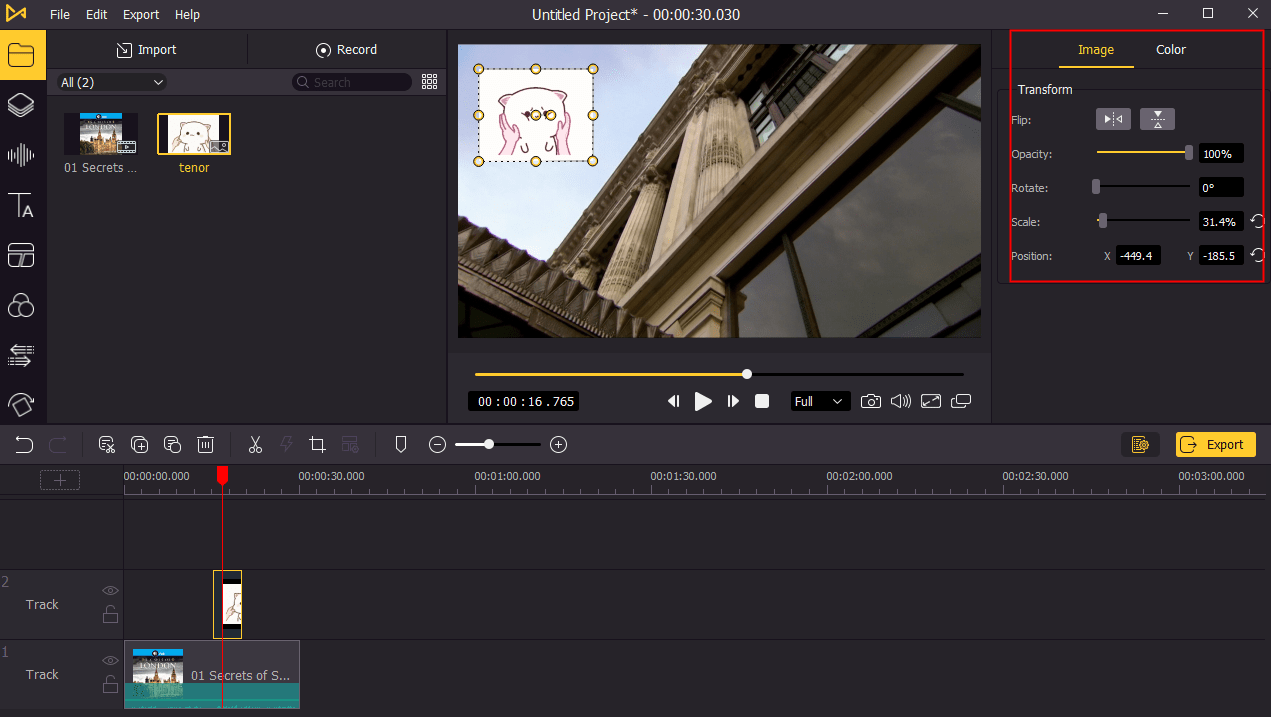
Task: Open the Templates panel in sidebar
Action: pyautogui.click(x=21, y=256)
